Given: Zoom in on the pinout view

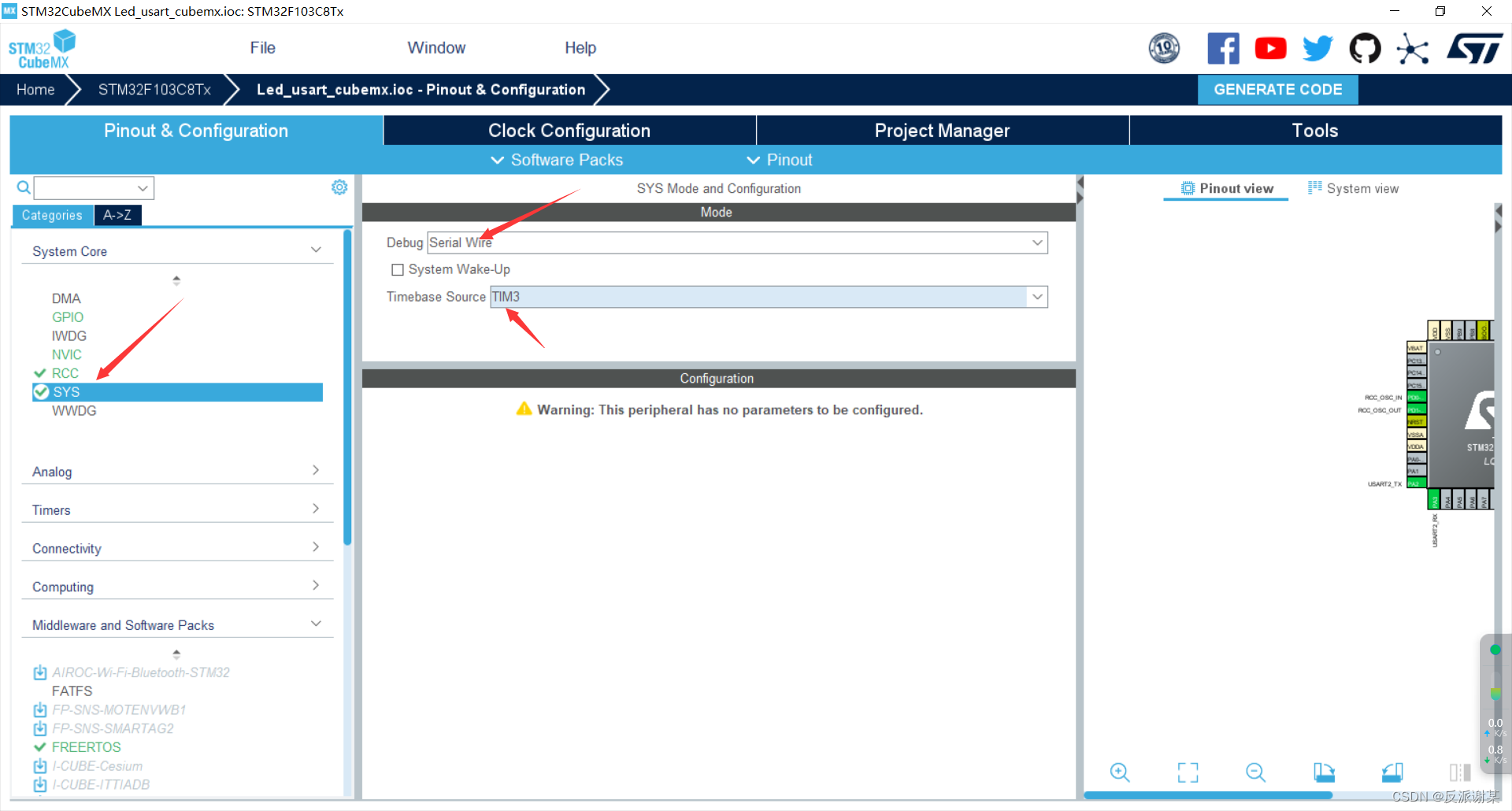Looking at the screenshot, I should (x=1120, y=772).
